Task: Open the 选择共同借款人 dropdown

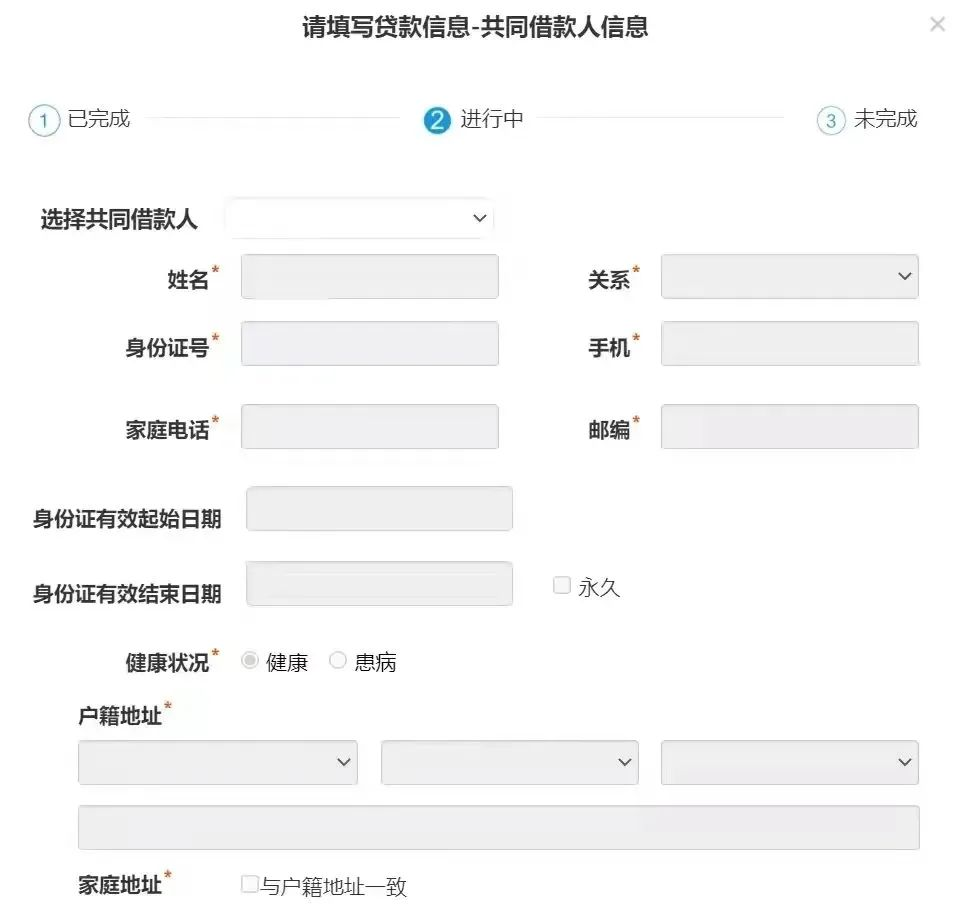Action: 360,218
